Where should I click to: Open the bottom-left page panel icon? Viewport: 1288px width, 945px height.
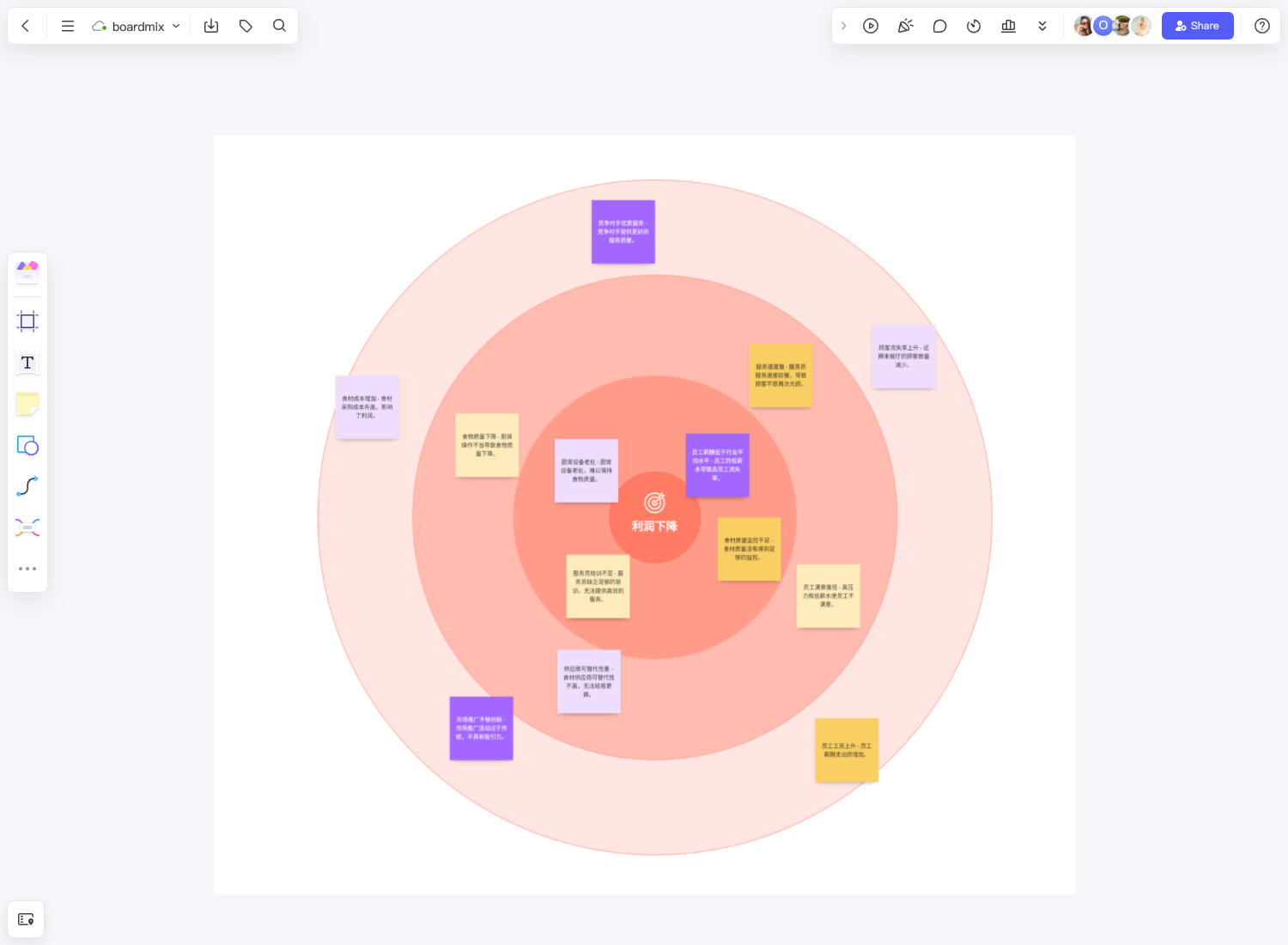pos(26,919)
